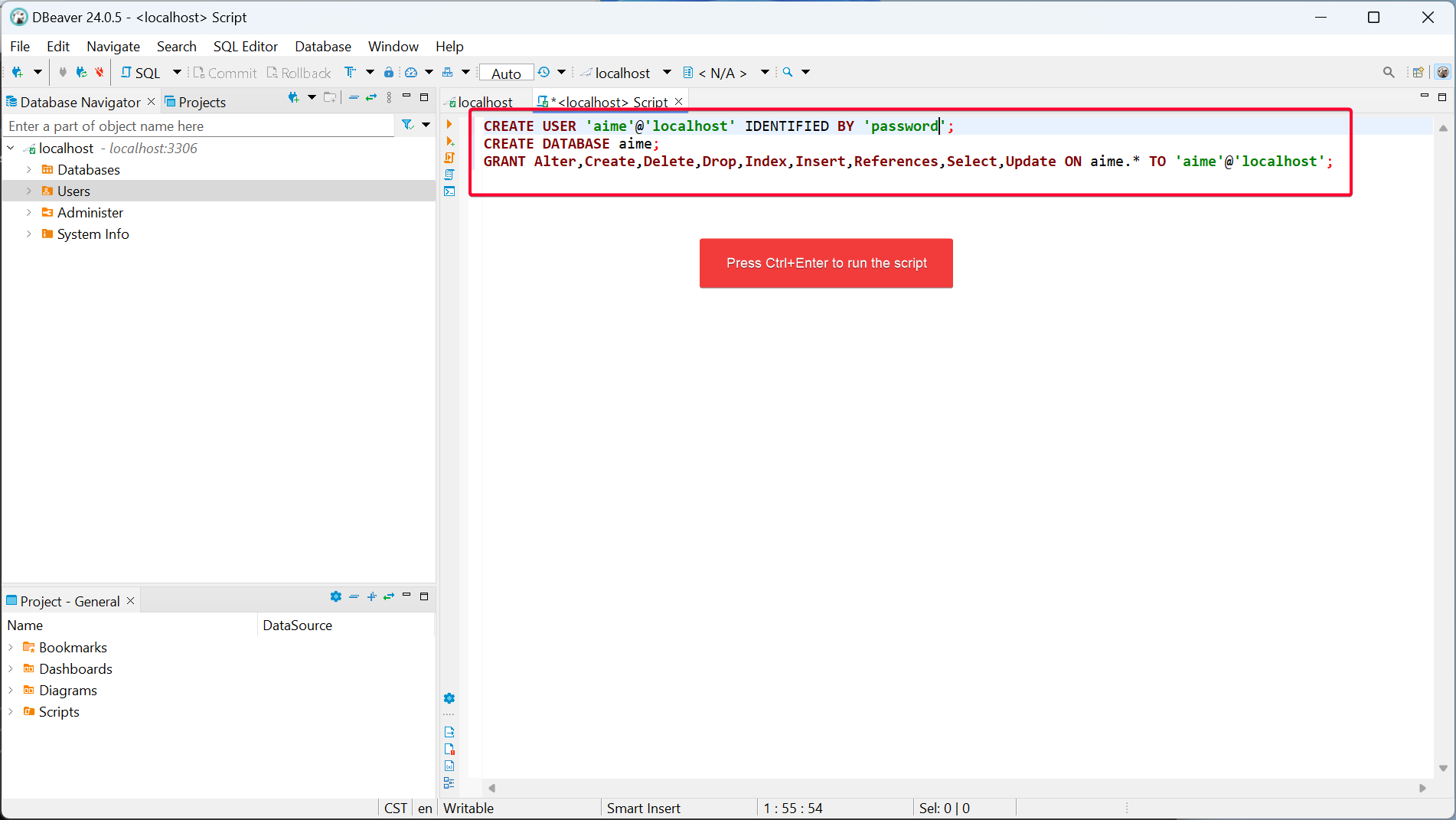This screenshot has width=1456, height=820.
Task: Expand the Bookmarks folder
Action: click(x=11, y=647)
